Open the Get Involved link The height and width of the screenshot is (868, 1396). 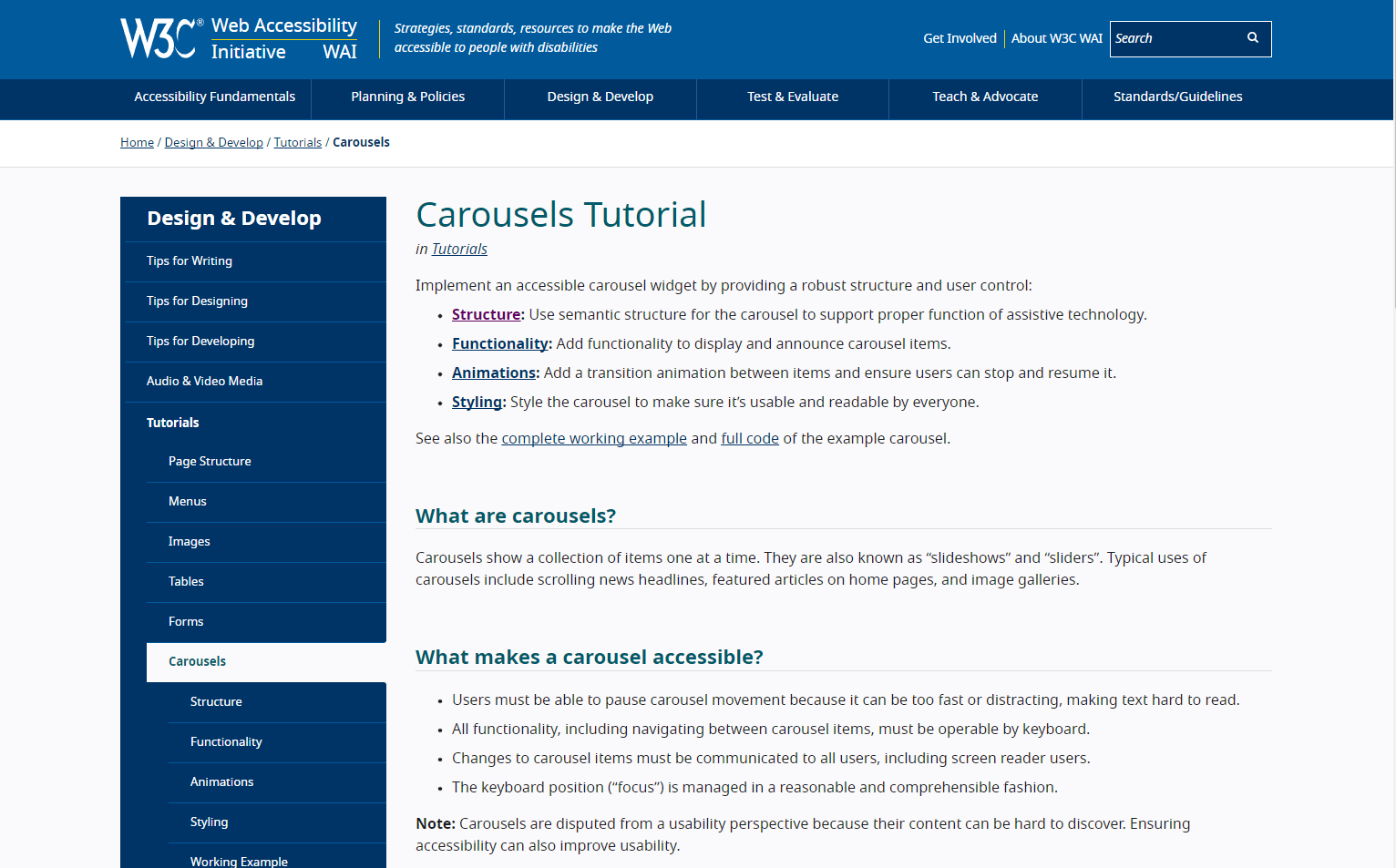point(960,38)
